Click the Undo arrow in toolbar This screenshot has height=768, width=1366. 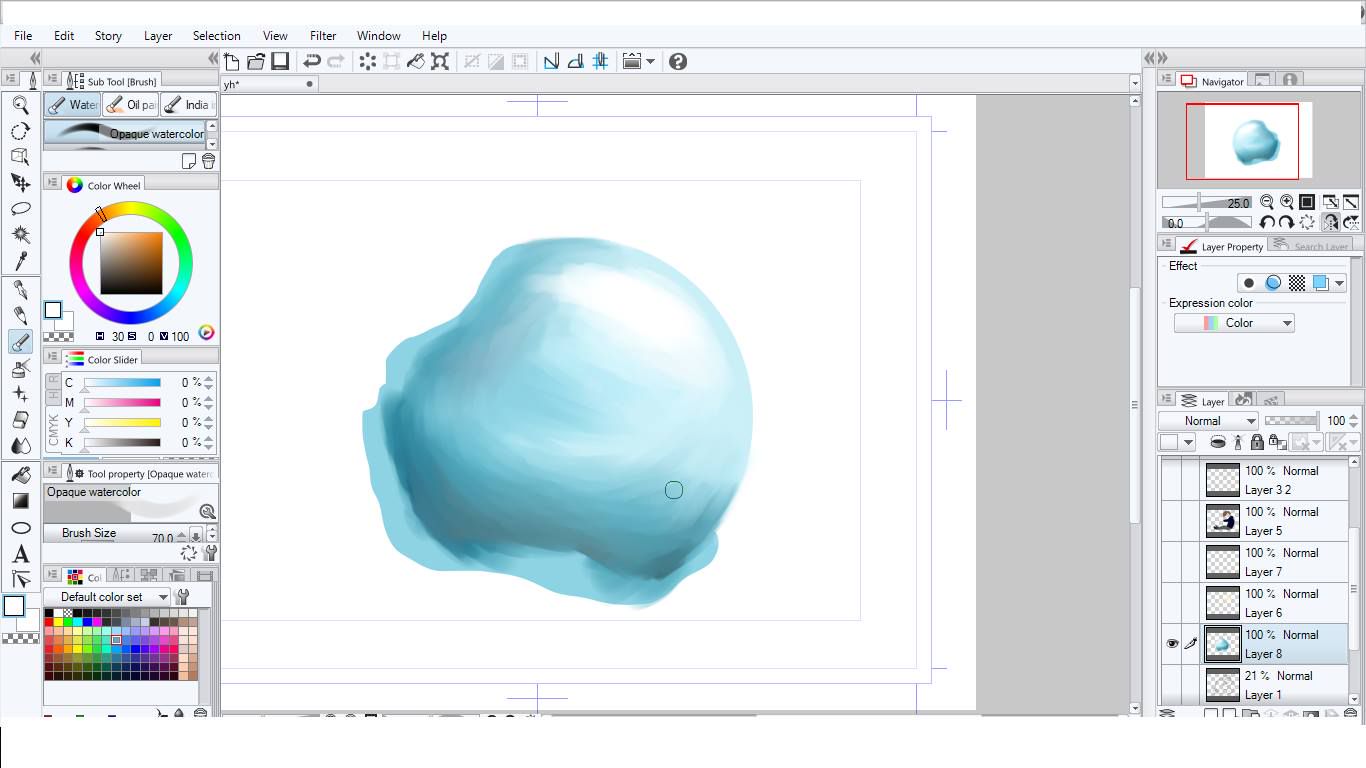pyautogui.click(x=312, y=62)
